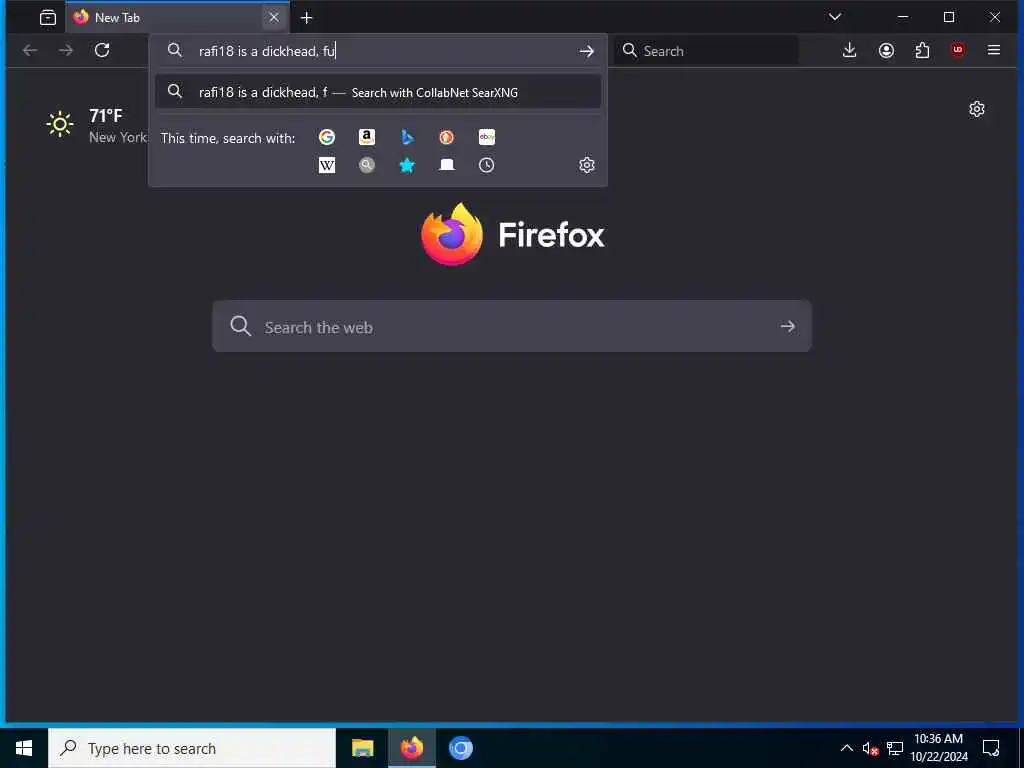The image size is (1024, 768).
Task: Go back one page
Action: pos(29,50)
